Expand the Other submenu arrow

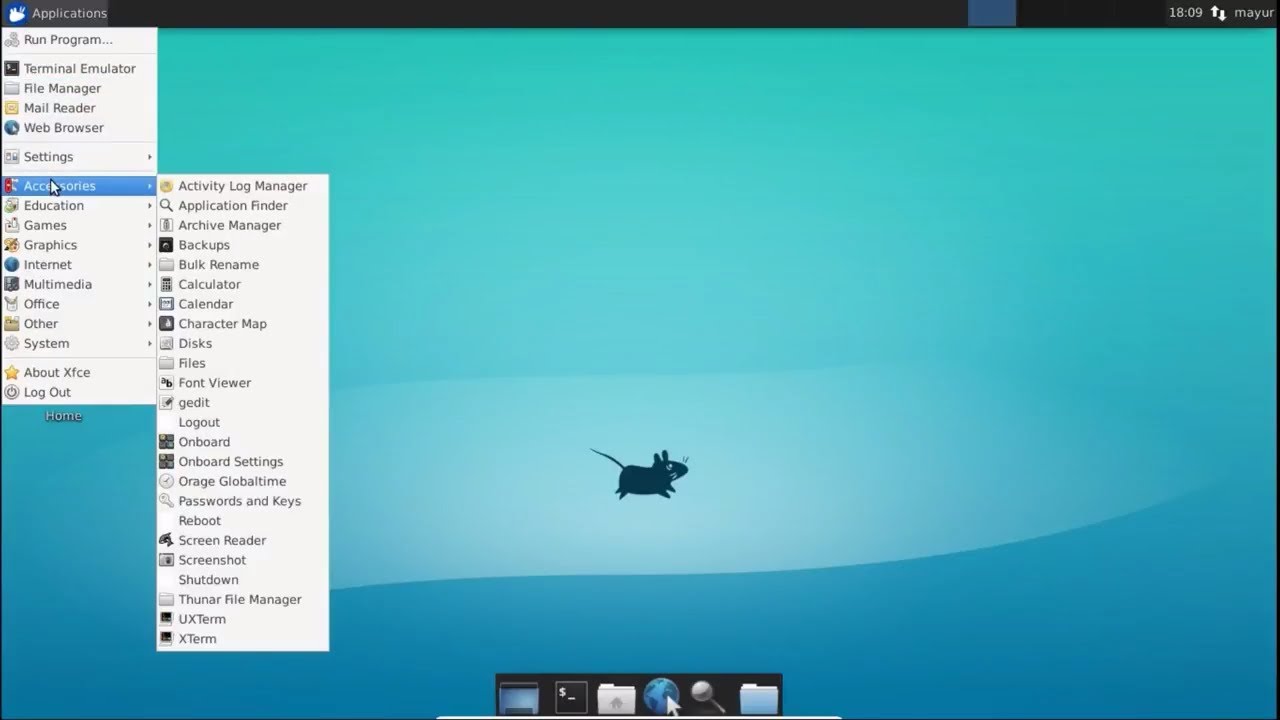coord(150,324)
